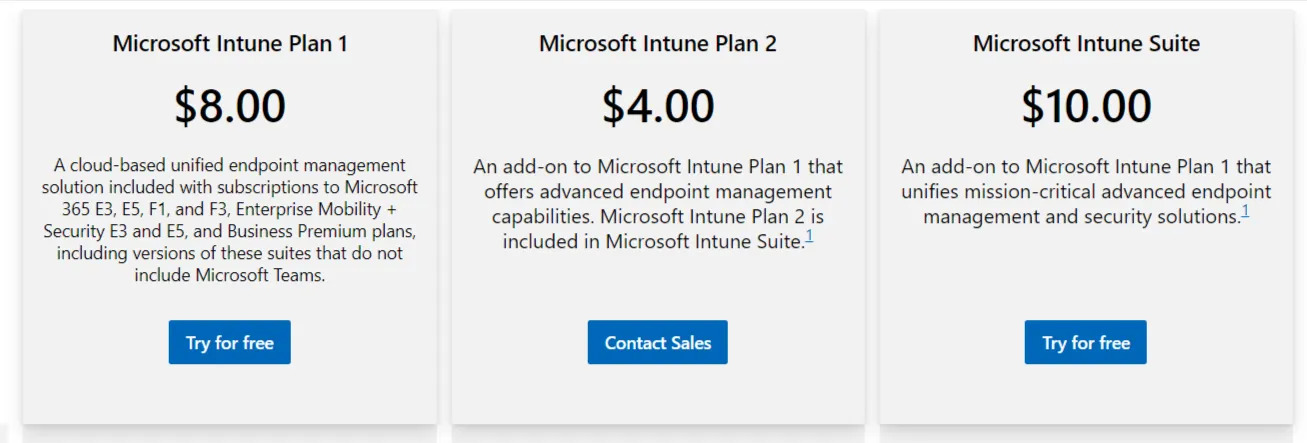
Task: Open footnote 1 link in Plan 2 description
Action: tap(809, 237)
